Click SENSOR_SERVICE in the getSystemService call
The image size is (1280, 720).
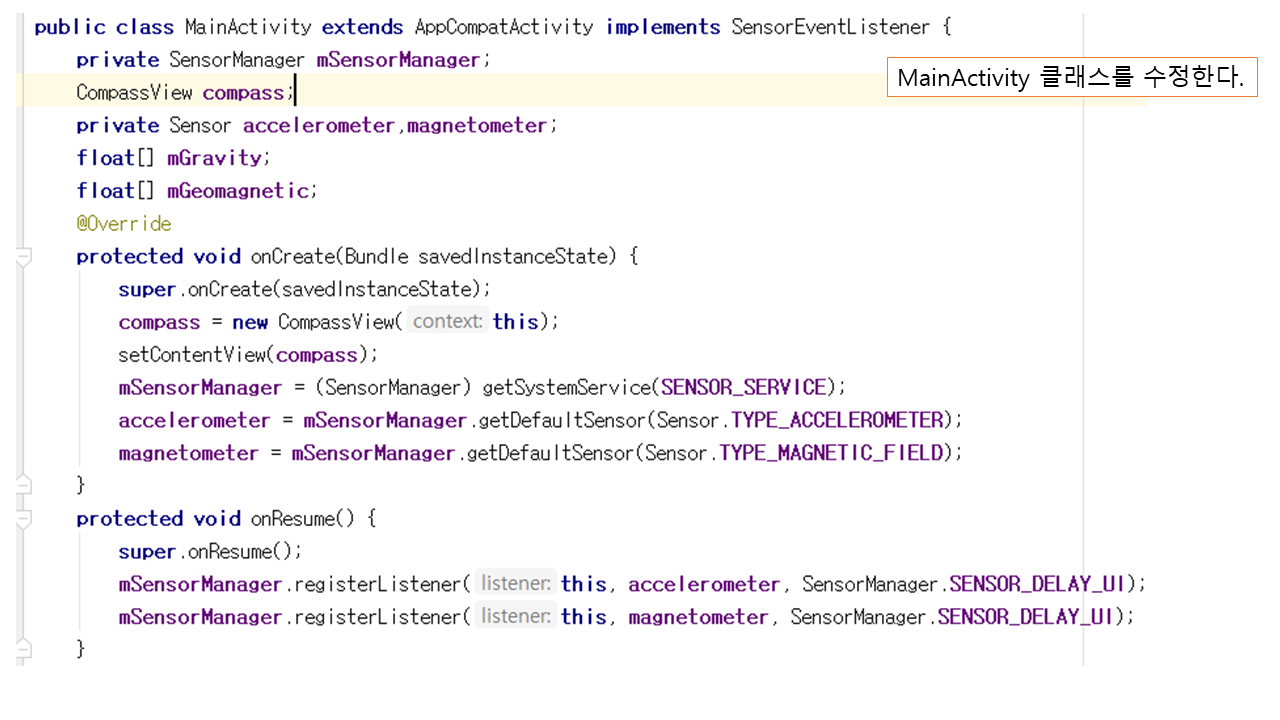[x=744, y=388]
